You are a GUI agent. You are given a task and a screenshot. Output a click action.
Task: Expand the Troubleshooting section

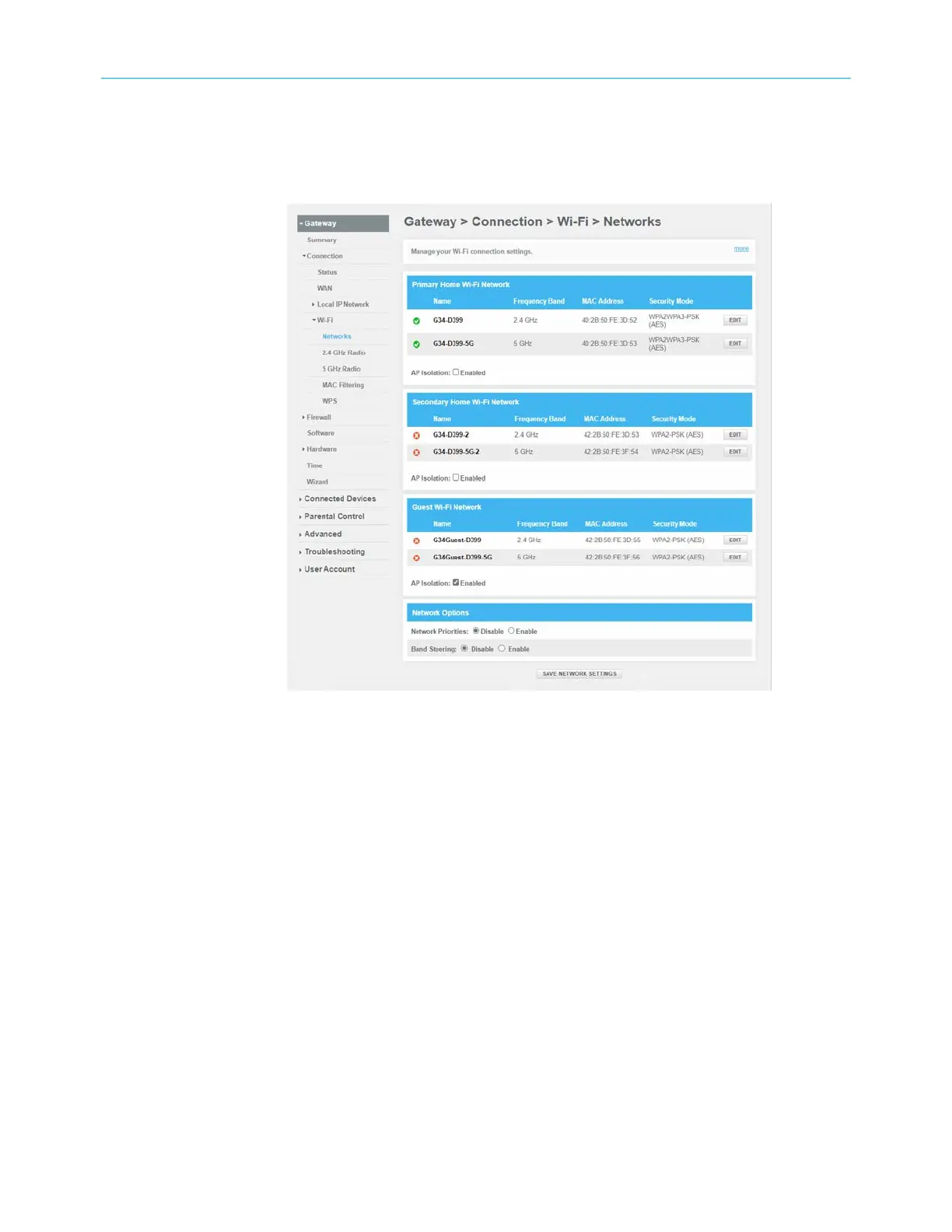point(332,552)
